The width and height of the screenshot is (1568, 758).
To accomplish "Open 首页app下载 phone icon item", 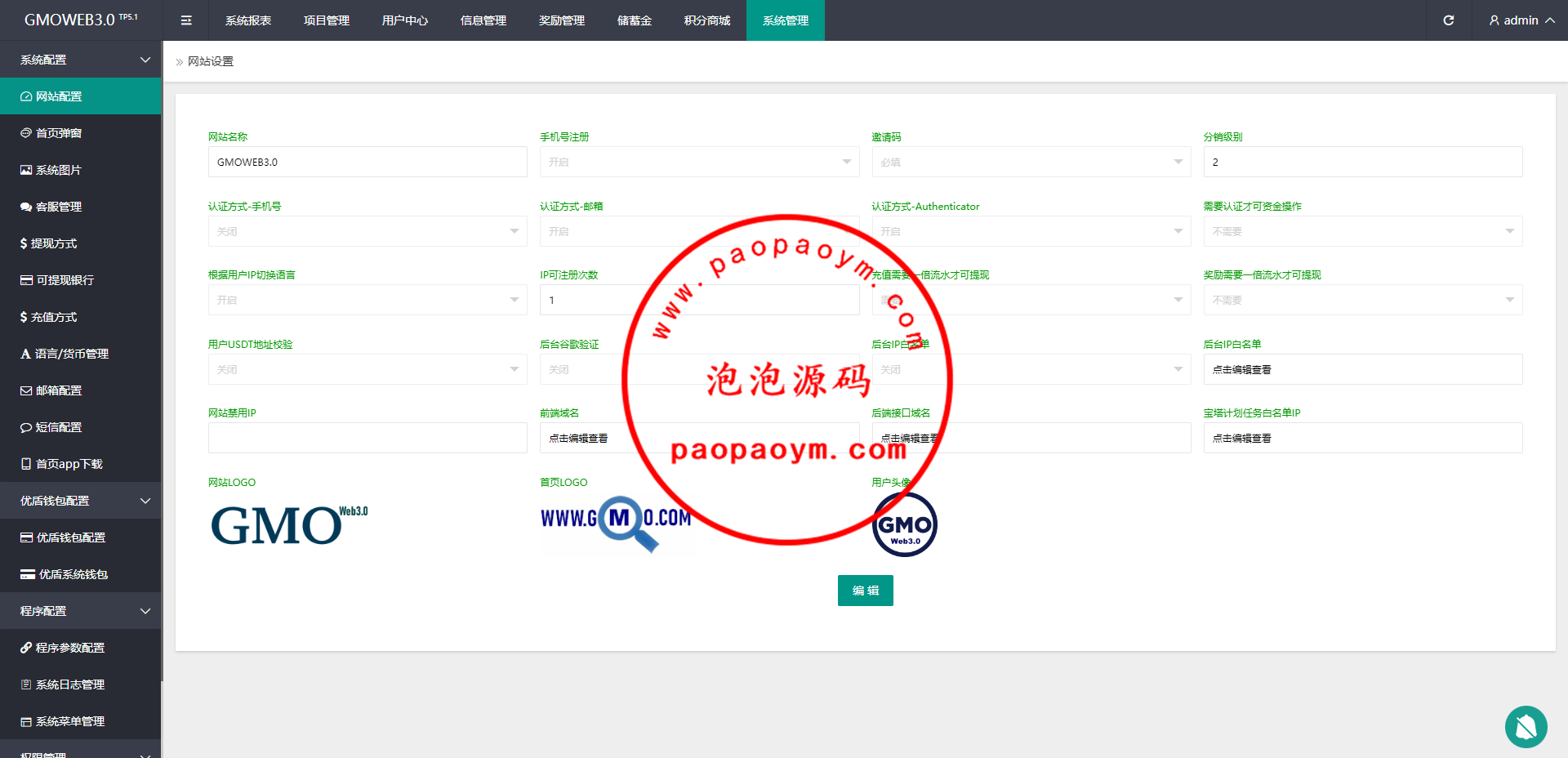I will [x=81, y=464].
